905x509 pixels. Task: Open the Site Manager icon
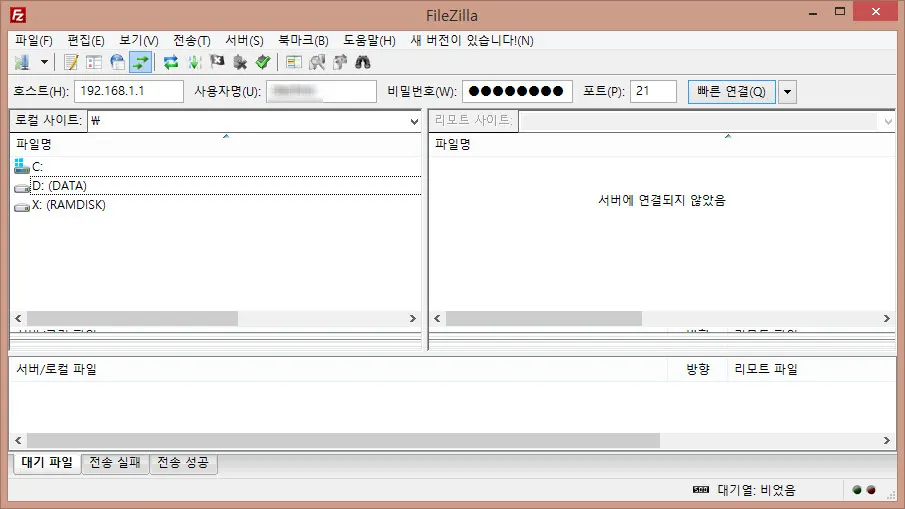click(x=22, y=62)
